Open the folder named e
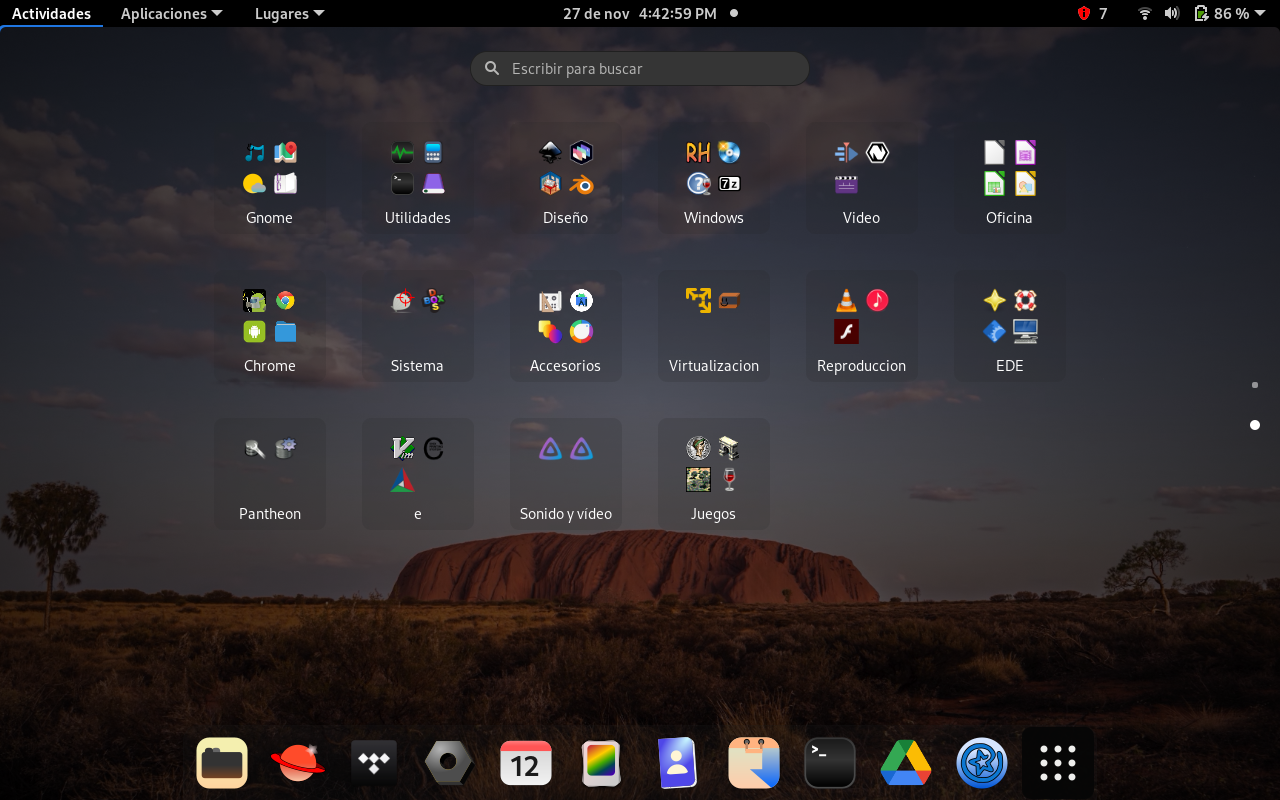The height and width of the screenshot is (800, 1280). [418, 474]
